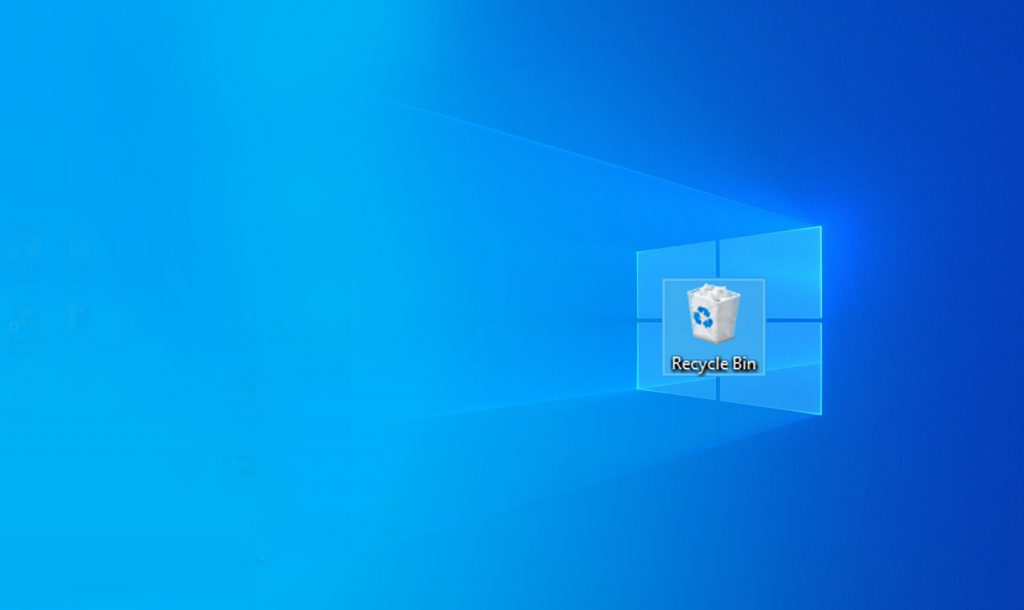Click the blue recycling arrows on the bin
Screen dimensions: 1024x610
tap(707, 318)
